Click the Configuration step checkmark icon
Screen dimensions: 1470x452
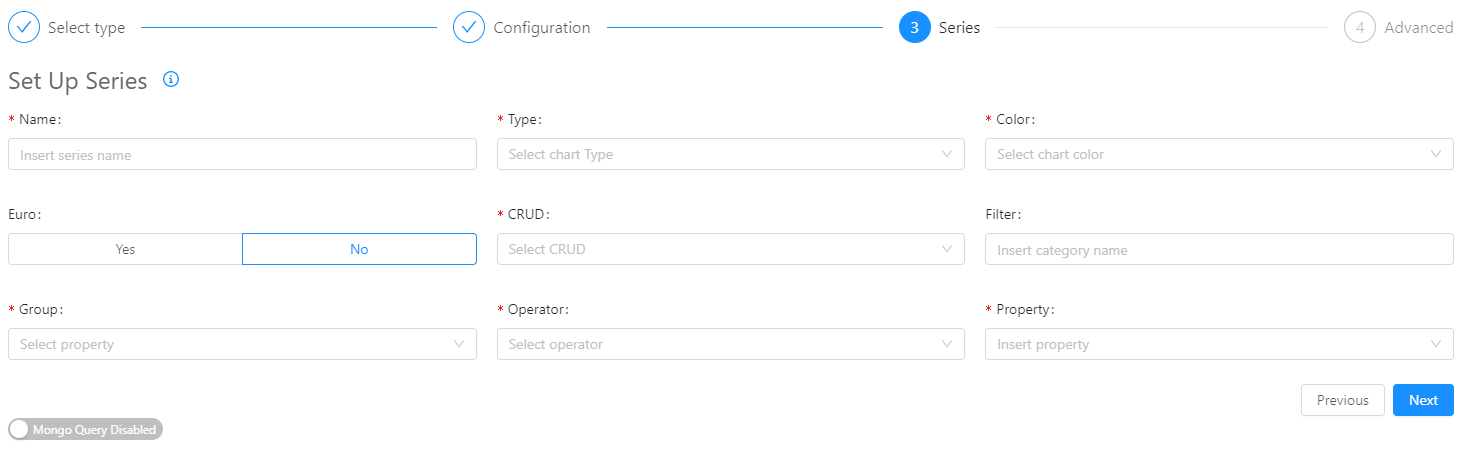click(469, 27)
